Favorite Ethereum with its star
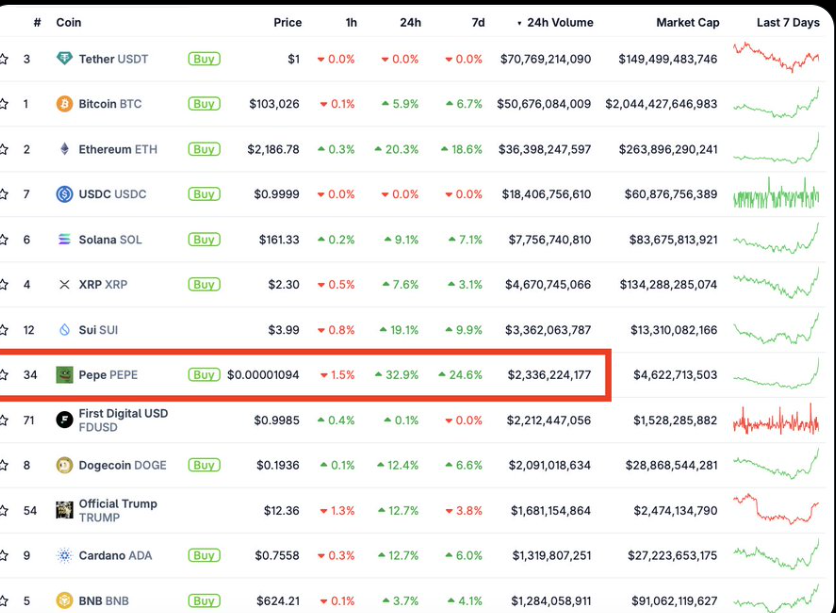Screen dimensions: 836x613 4,149
